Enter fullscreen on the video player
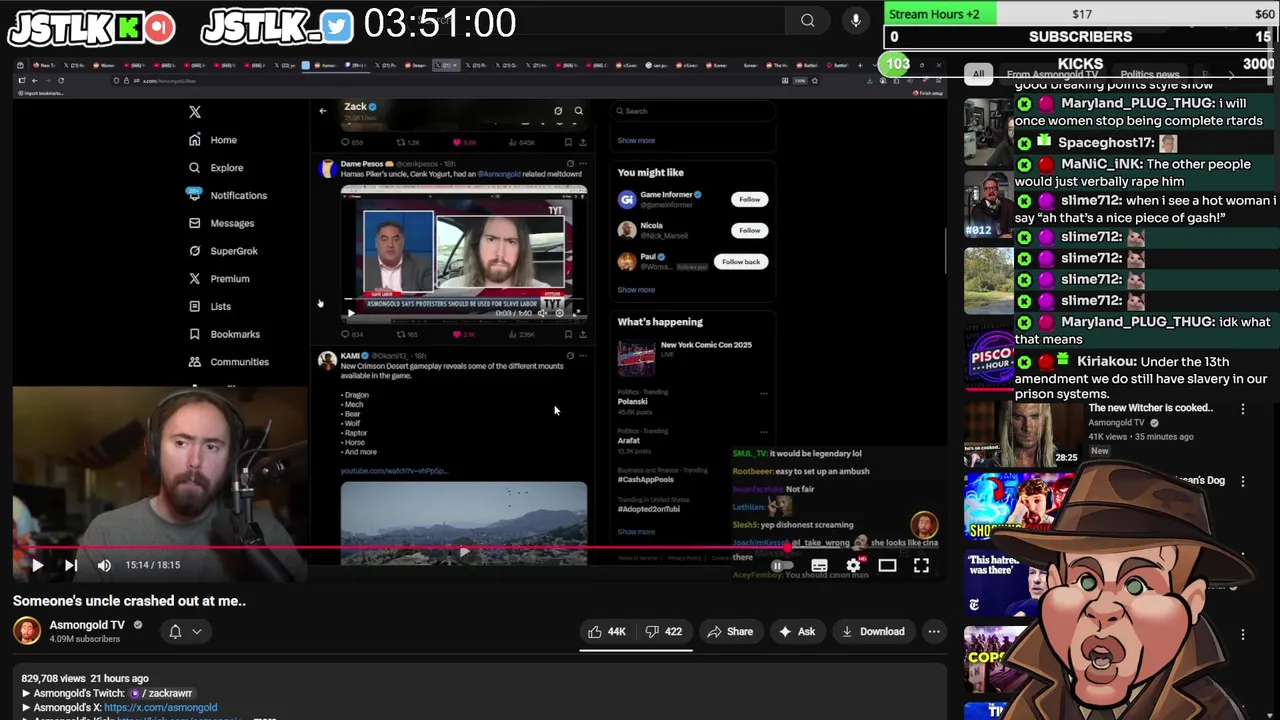 [921, 566]
